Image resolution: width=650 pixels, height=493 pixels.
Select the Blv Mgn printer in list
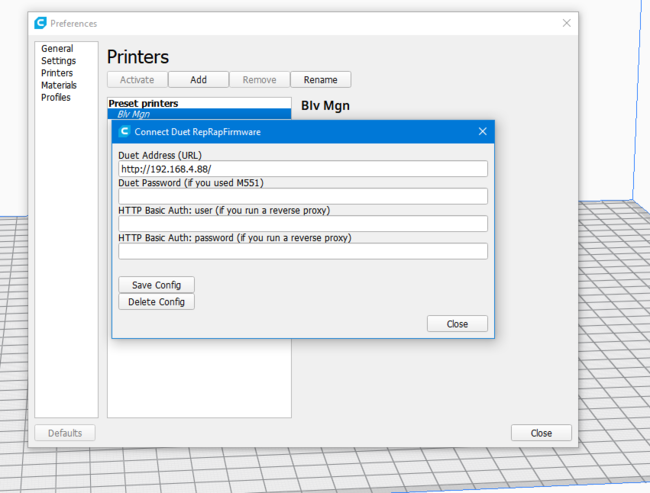(199, 114)
